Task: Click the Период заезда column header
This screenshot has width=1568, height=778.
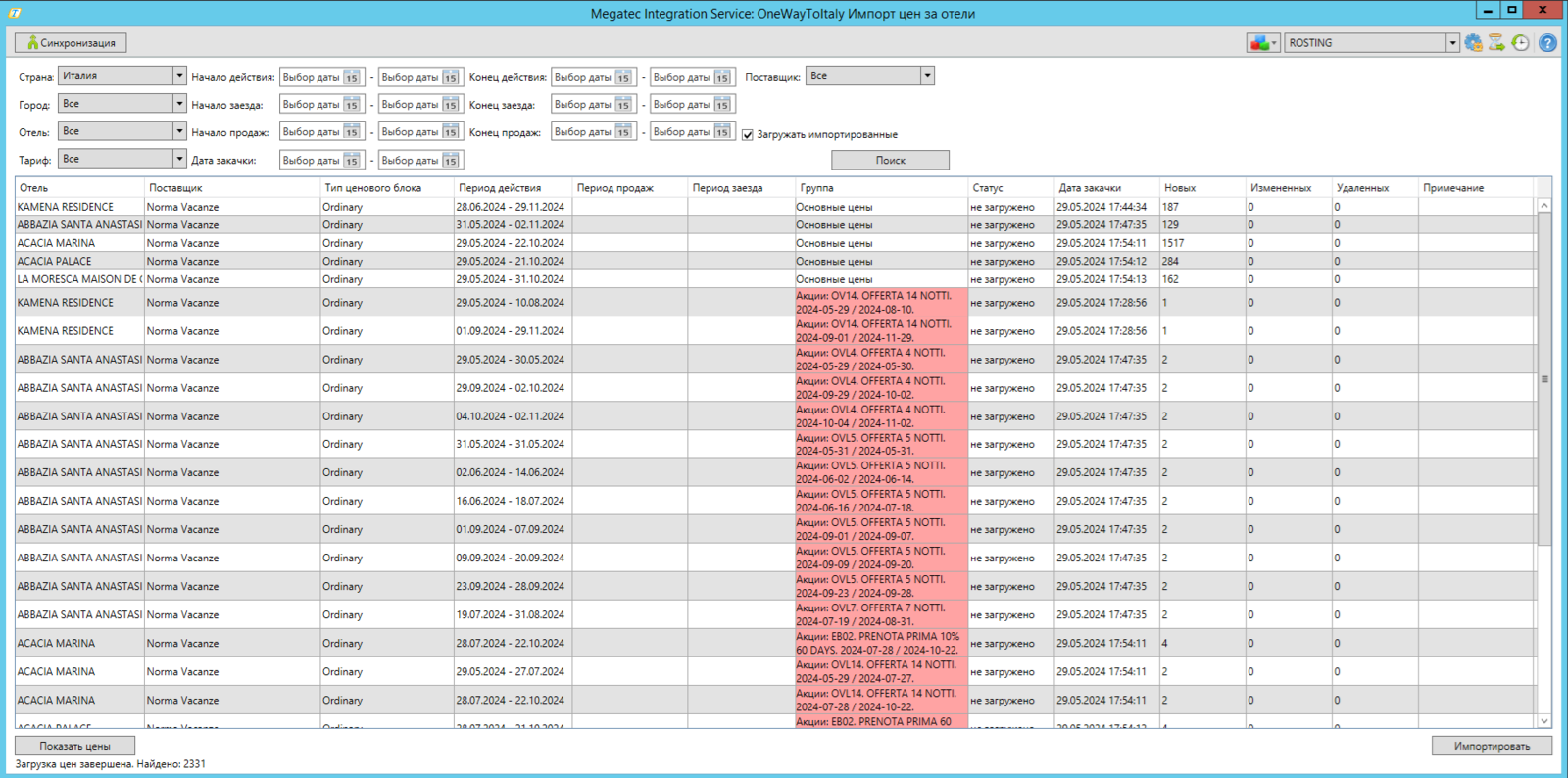Action: point(741,187)
